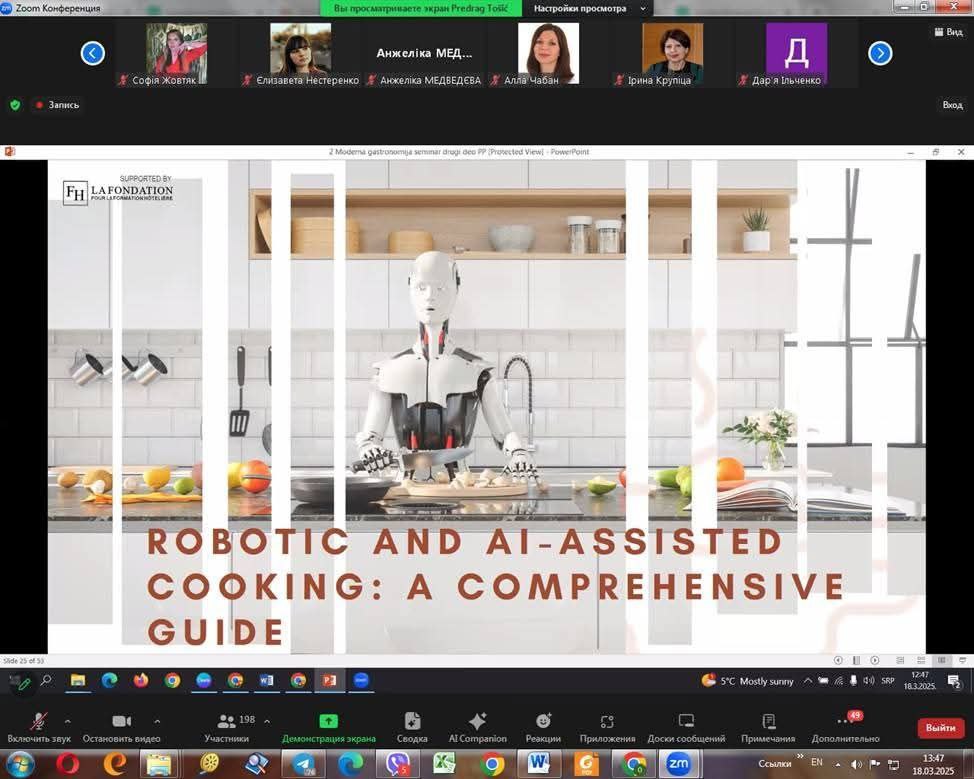Viewport: 974px width, 779px height.
Task: Toggle camera with Остановить видео
Action: click(x=121, y=726)
